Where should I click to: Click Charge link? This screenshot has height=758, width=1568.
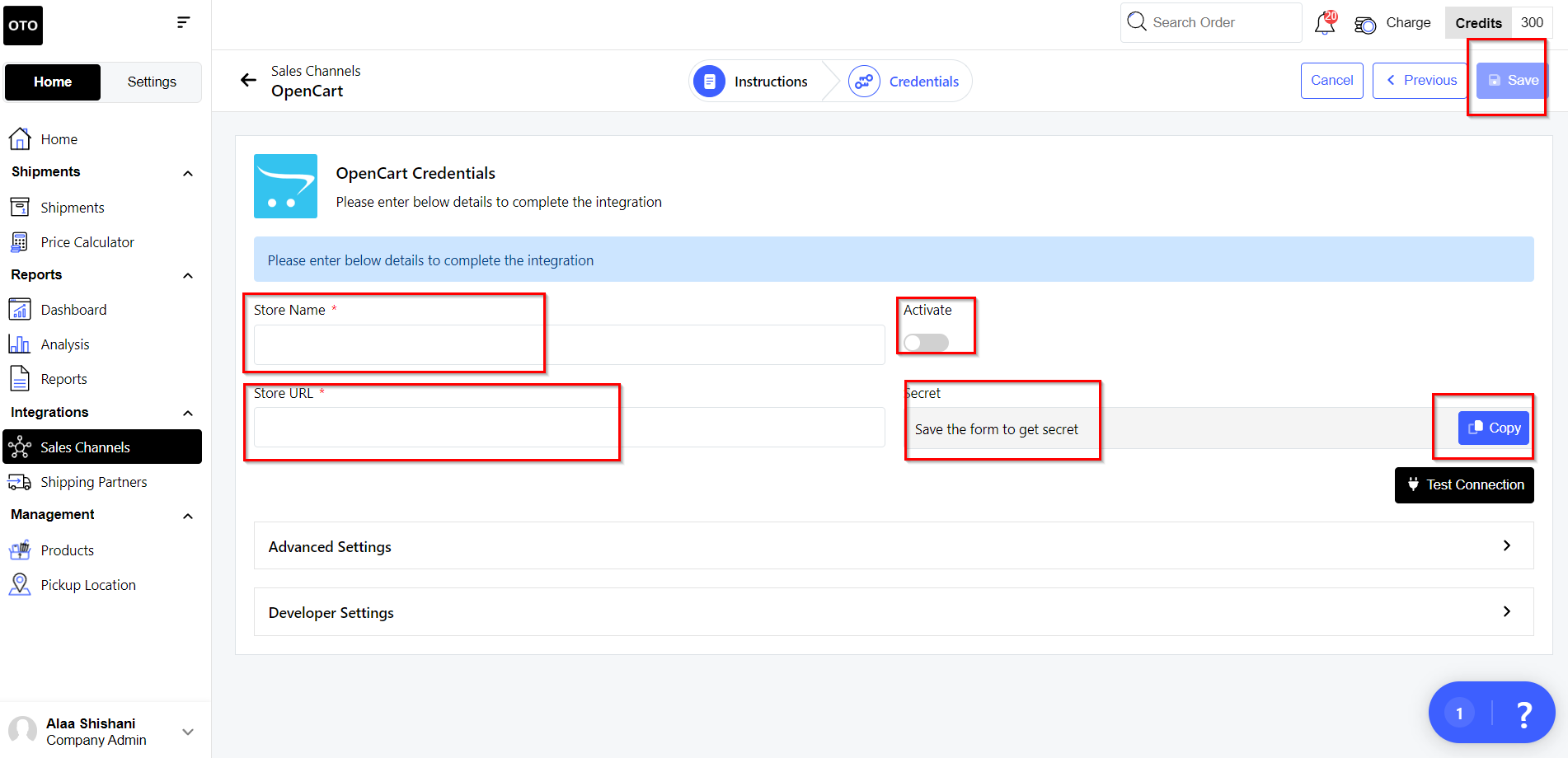1408,23
